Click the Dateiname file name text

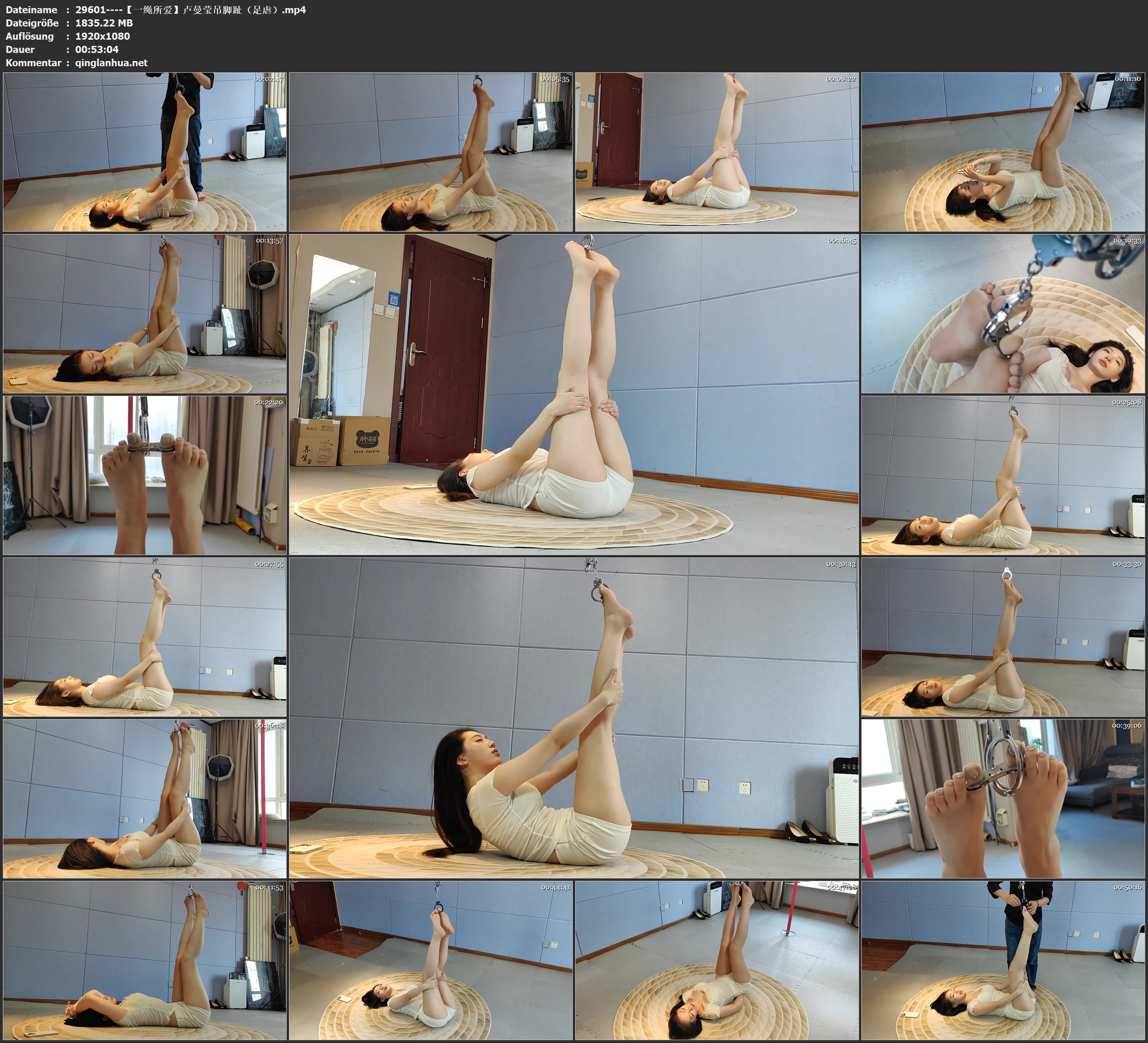(x=190, y=9)
